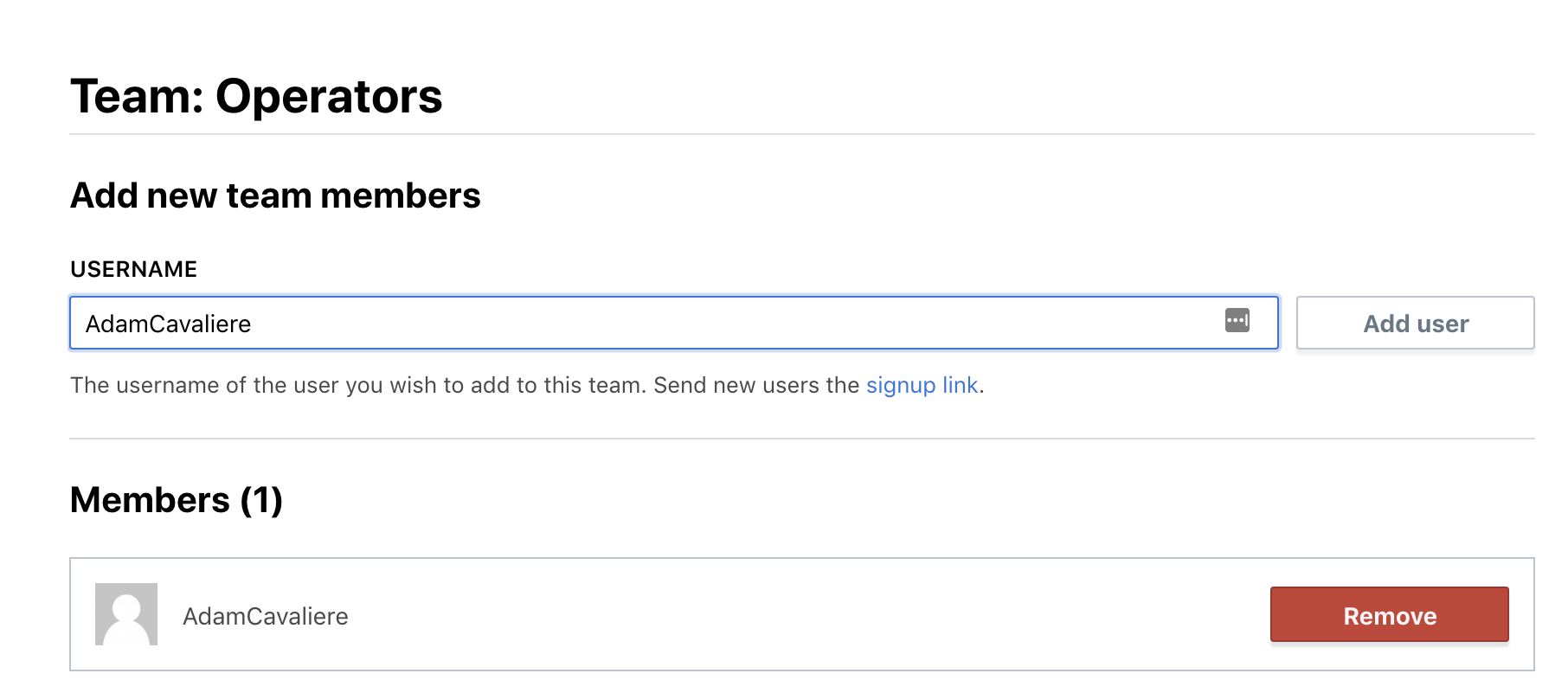Click AdamCavaliere's avatar placeholder image
The height and width of the screenshot is (699, 1568).
coord(126,614)
